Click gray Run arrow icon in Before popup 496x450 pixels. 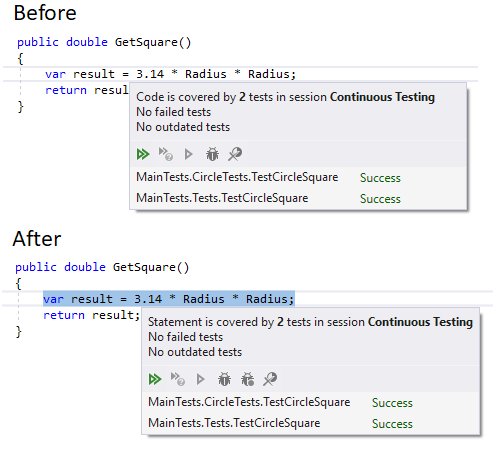(x=188, y=154)
